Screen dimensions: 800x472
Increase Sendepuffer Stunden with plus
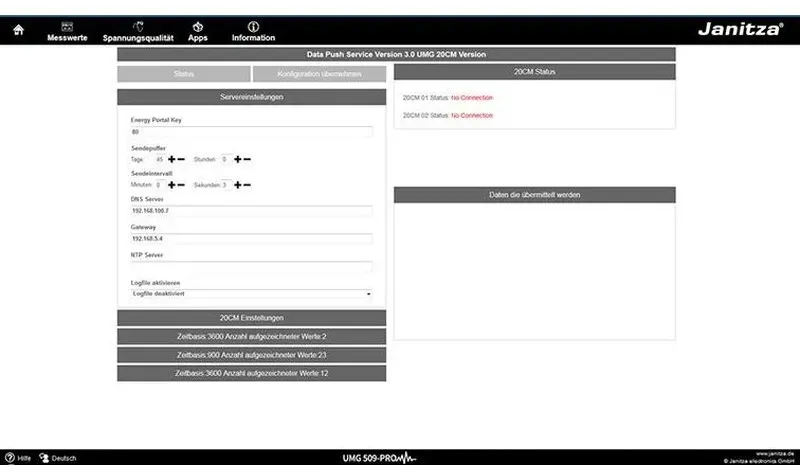click(238, 159)
